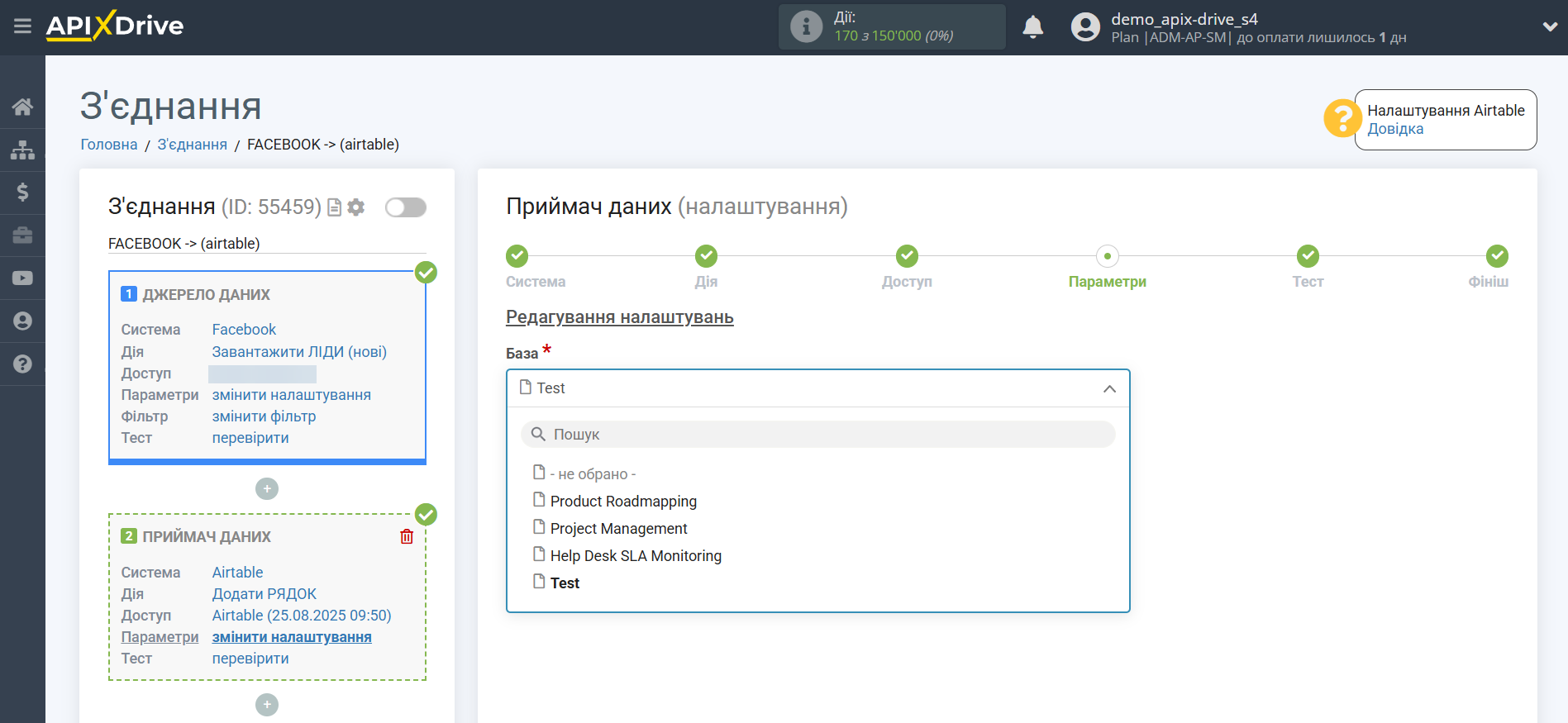Open the hamburger menu in the header
Image resolution: width=1568 pixels, height=723 pixels.
(x=22, y=26)
